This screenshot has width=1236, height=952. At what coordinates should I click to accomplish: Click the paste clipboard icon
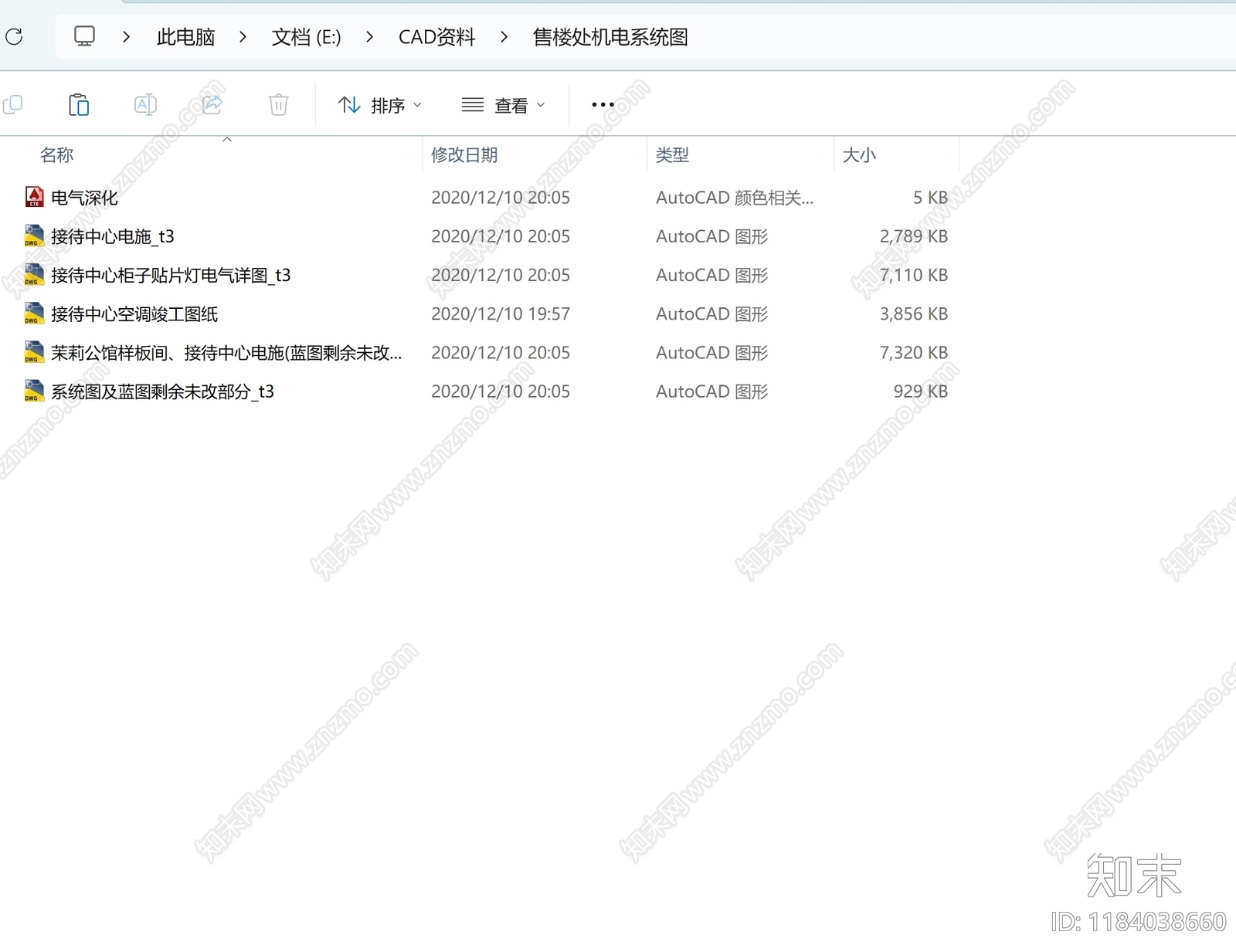point(79,104)
